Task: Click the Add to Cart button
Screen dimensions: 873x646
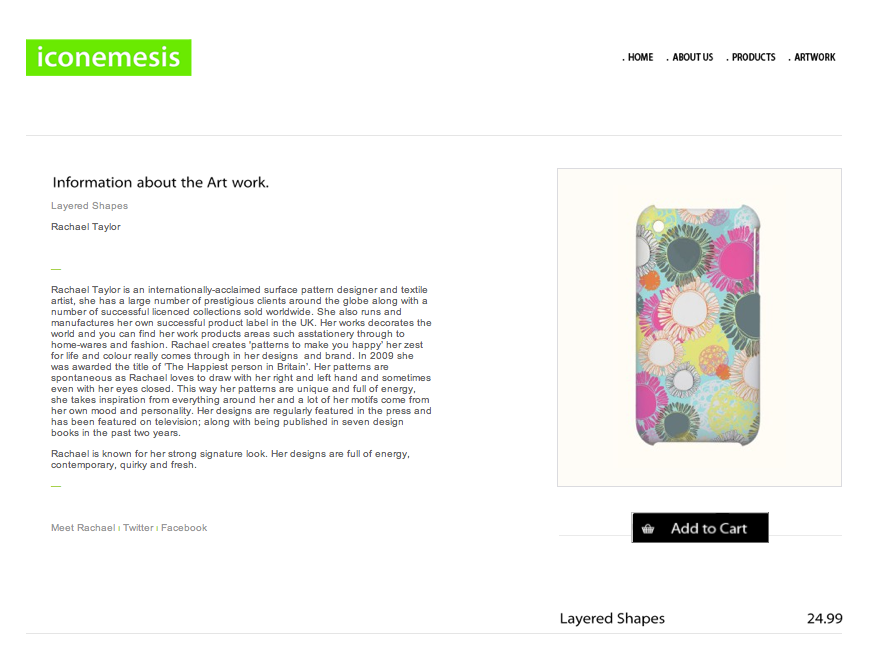Action: (x=700, y=527)
